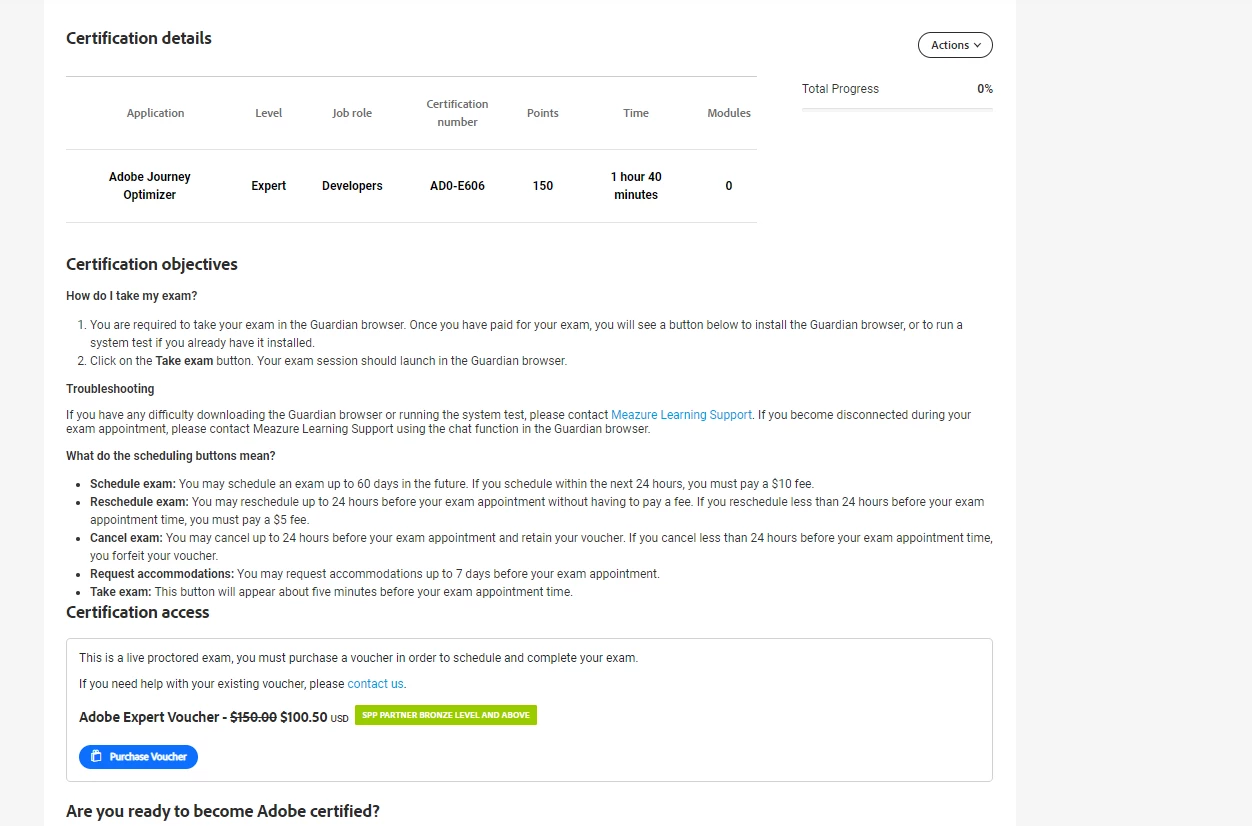This screenshot has height=826, width=1252.
Task: Click the 'Certification details' heading
Action: click(x=139, y=38)
